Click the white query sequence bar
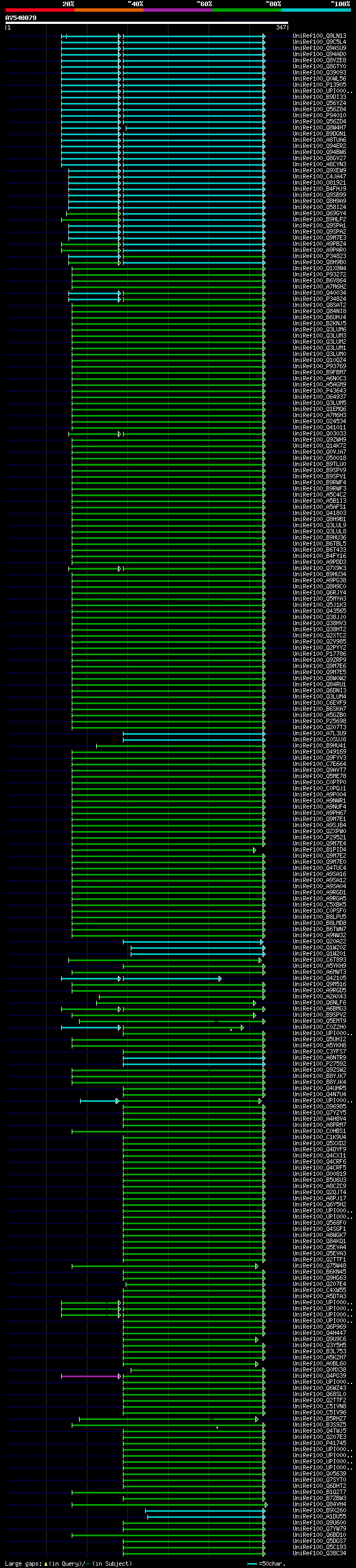The height and width of the screenshot is (1568, 356). point(147,23)
